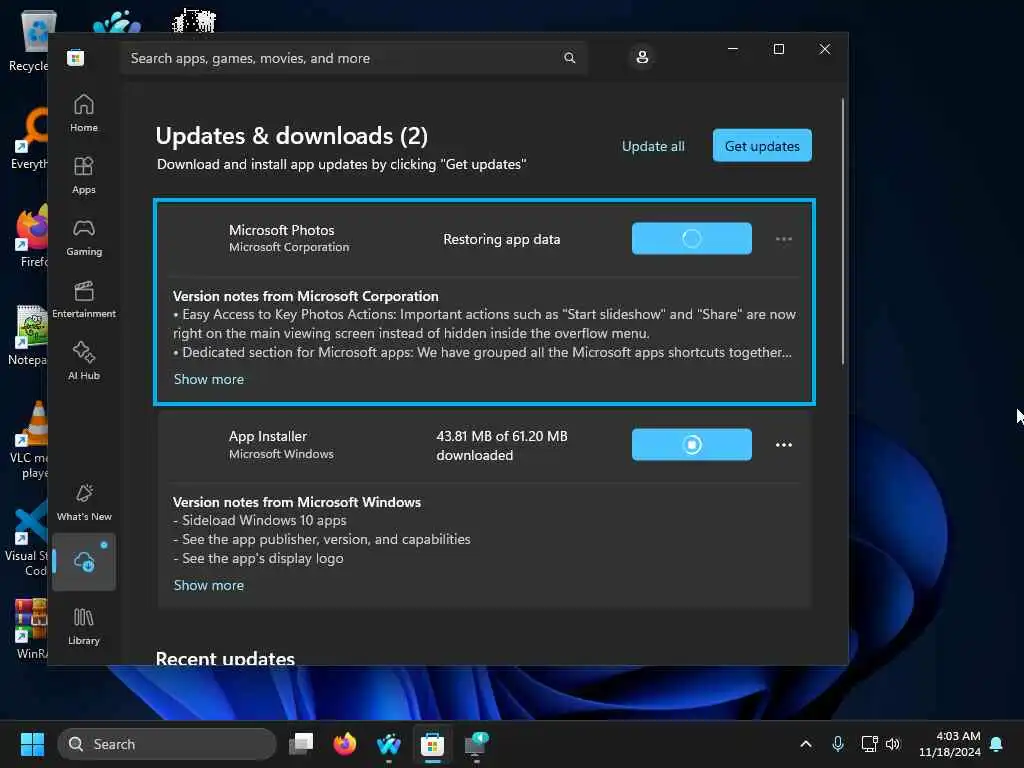Click the Store window vertical scrollbar

point(842,231)
